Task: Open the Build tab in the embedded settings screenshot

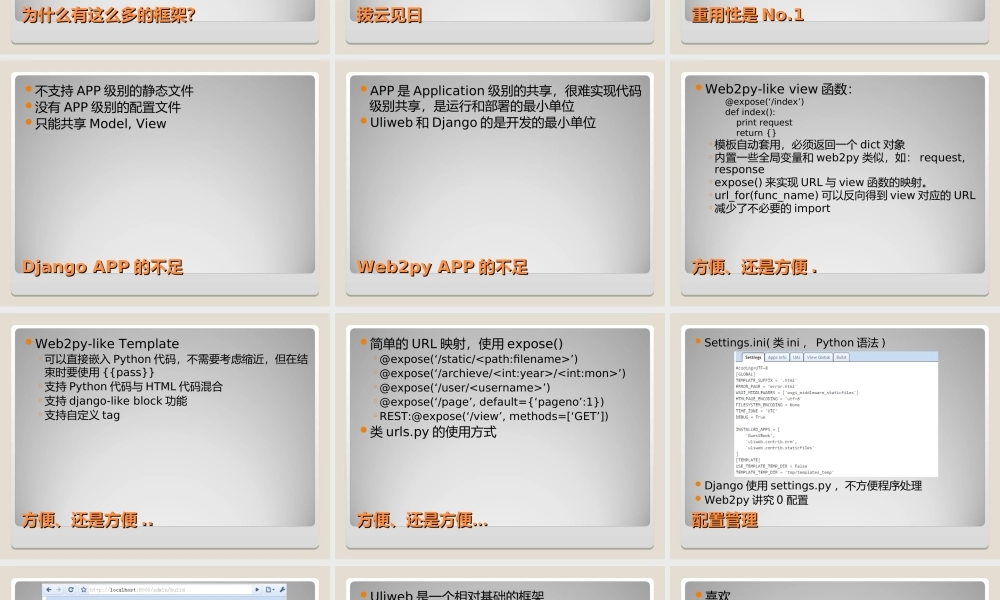Action: 840,357
